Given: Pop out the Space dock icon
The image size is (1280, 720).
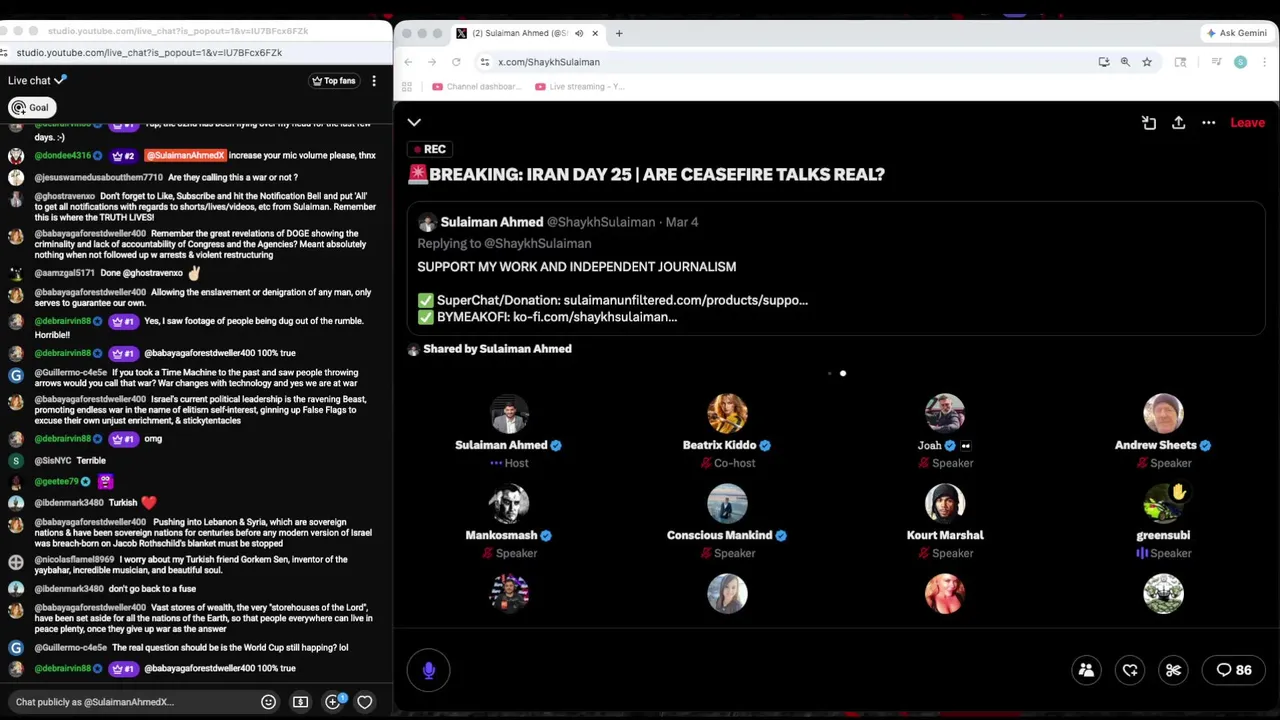Looking at the screenshot, I should tap(1149, 122).
